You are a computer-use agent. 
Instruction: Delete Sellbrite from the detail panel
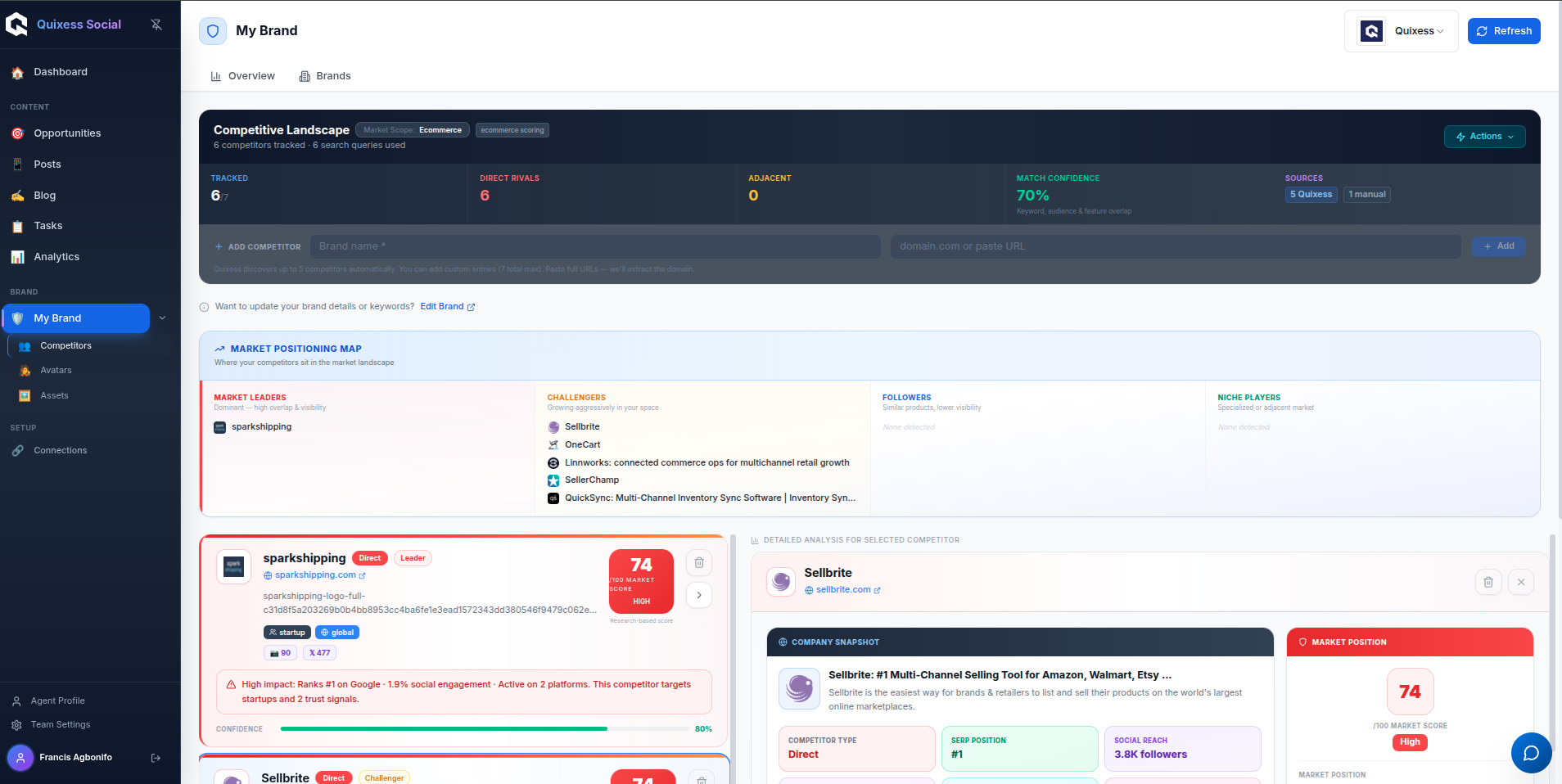point(1488,582)
